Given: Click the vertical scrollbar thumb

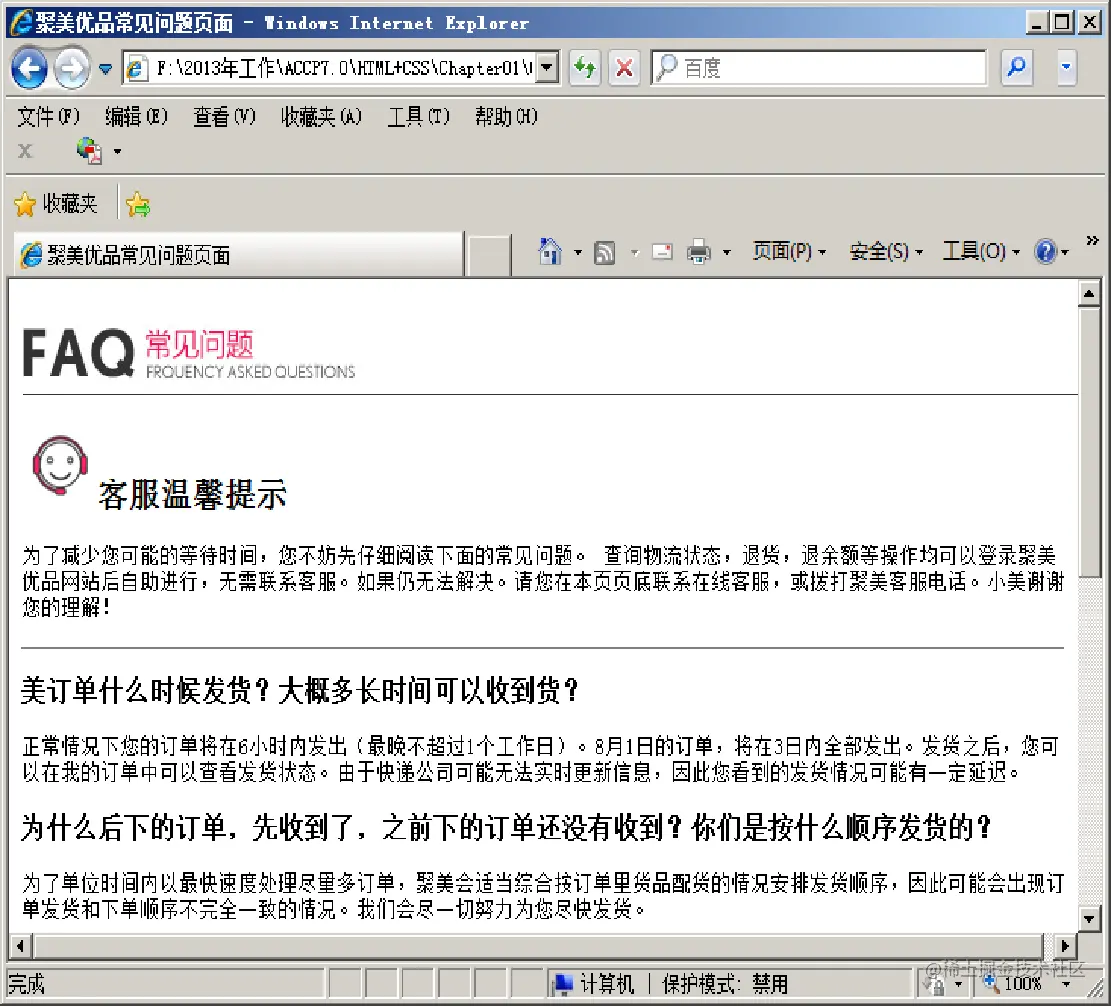Looking at the screenshot, I should point(1089,443).
